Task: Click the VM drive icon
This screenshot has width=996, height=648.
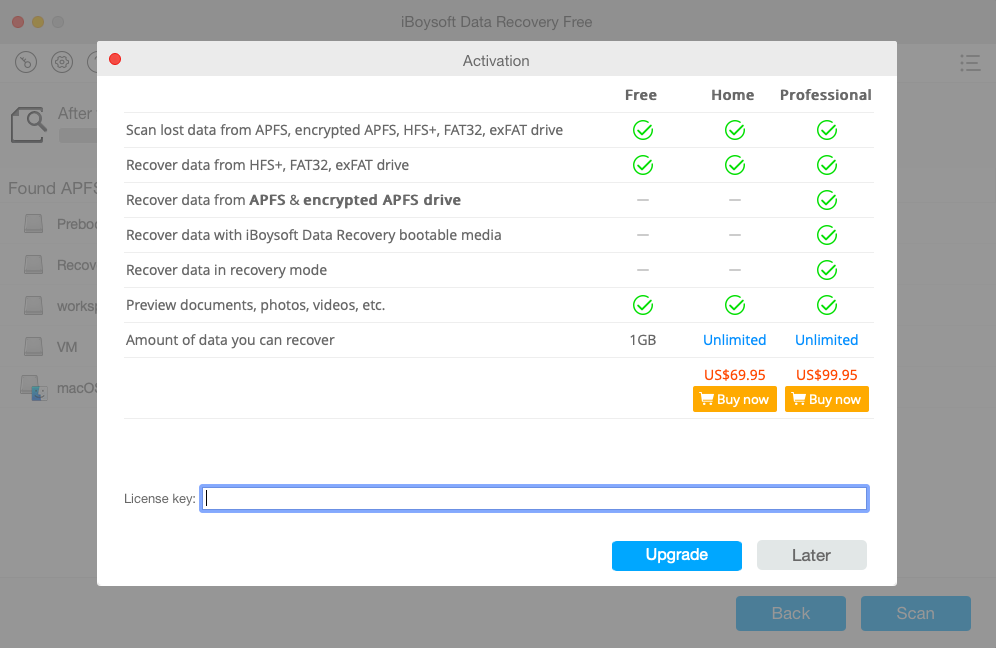Action: coord(35,347)
